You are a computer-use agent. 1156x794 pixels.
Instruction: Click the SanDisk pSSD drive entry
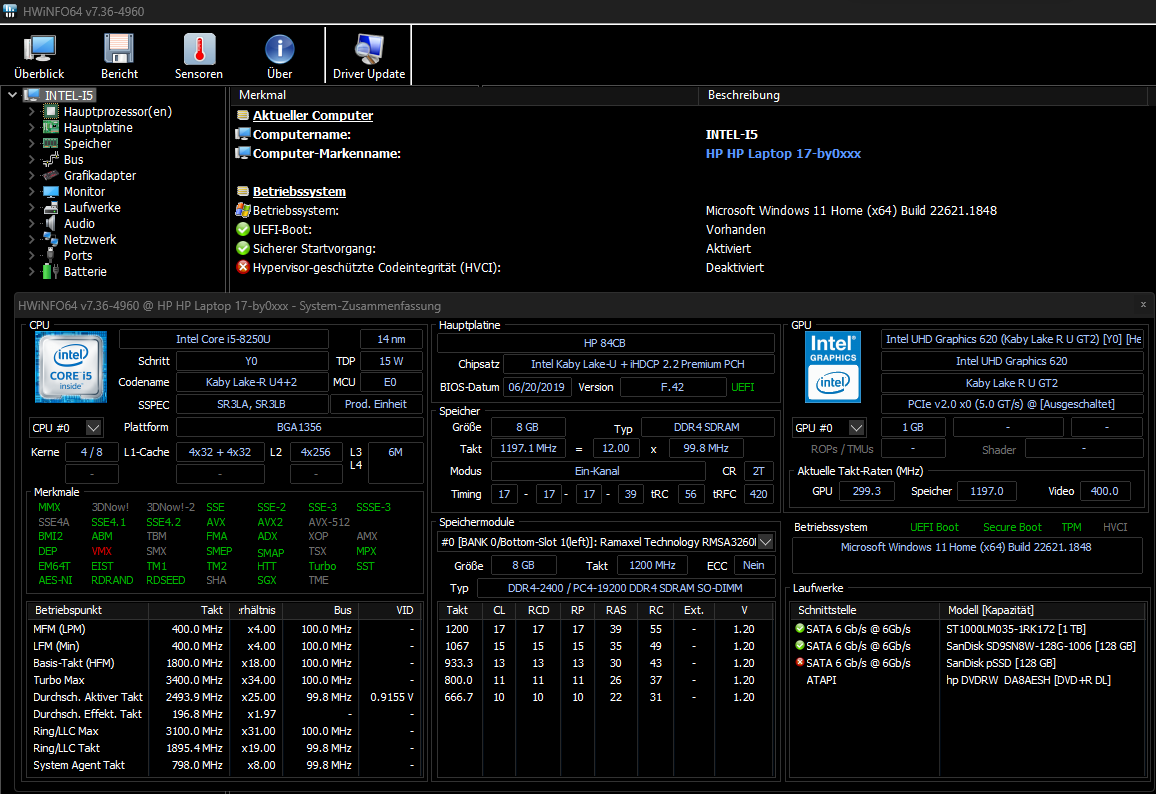(1000, 663)
